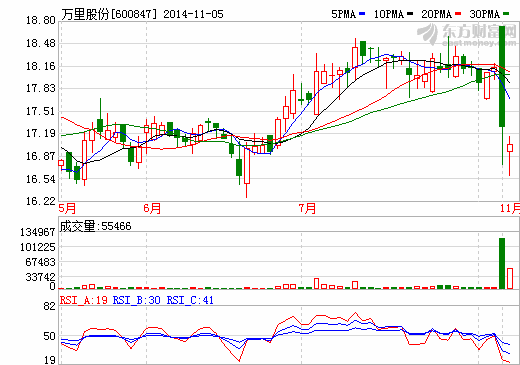
Task: Click the blue 5PMA legend swatch
Action: pos(362,14)
